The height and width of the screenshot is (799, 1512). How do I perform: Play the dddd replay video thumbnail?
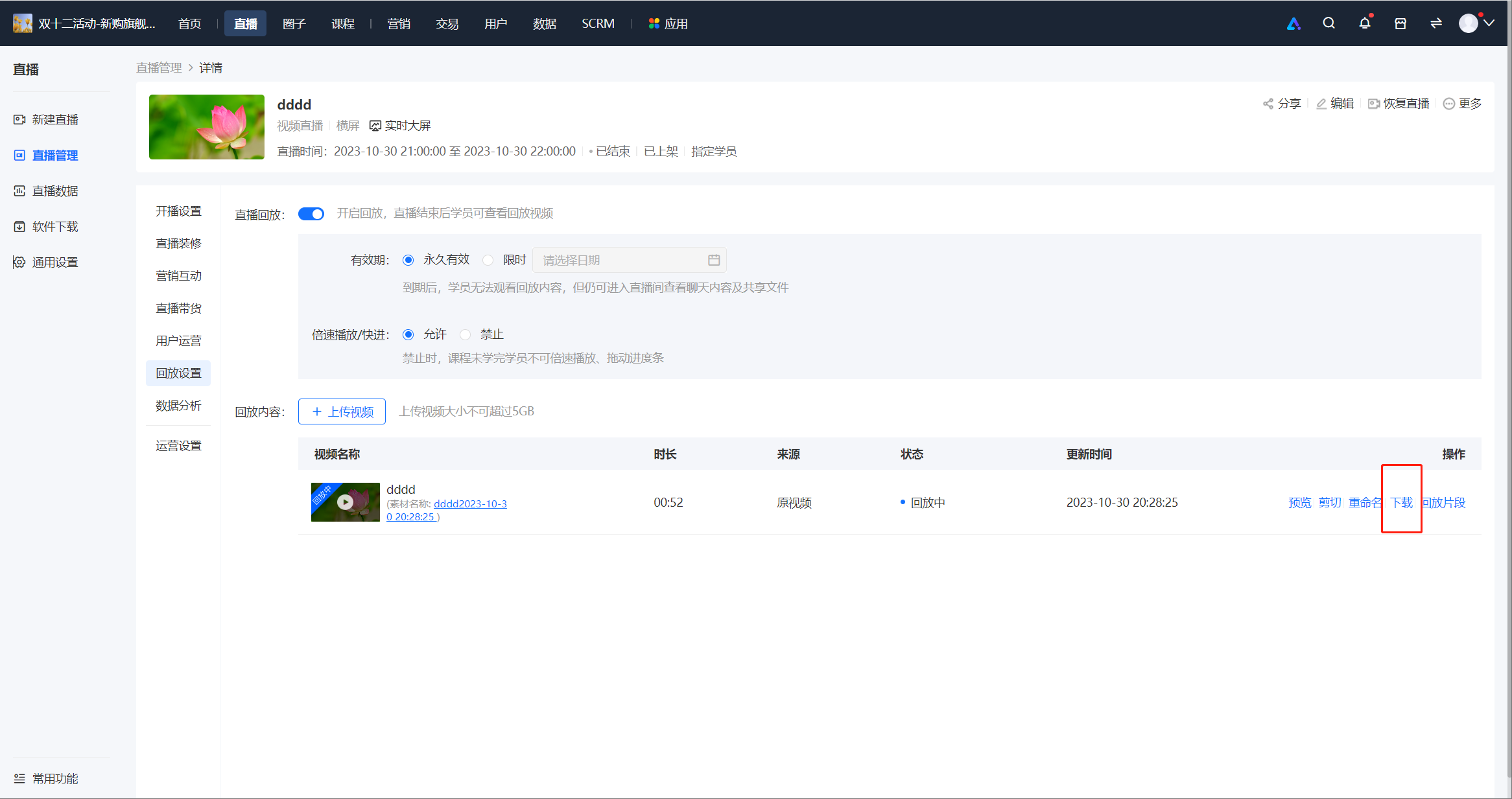[346, 502]
